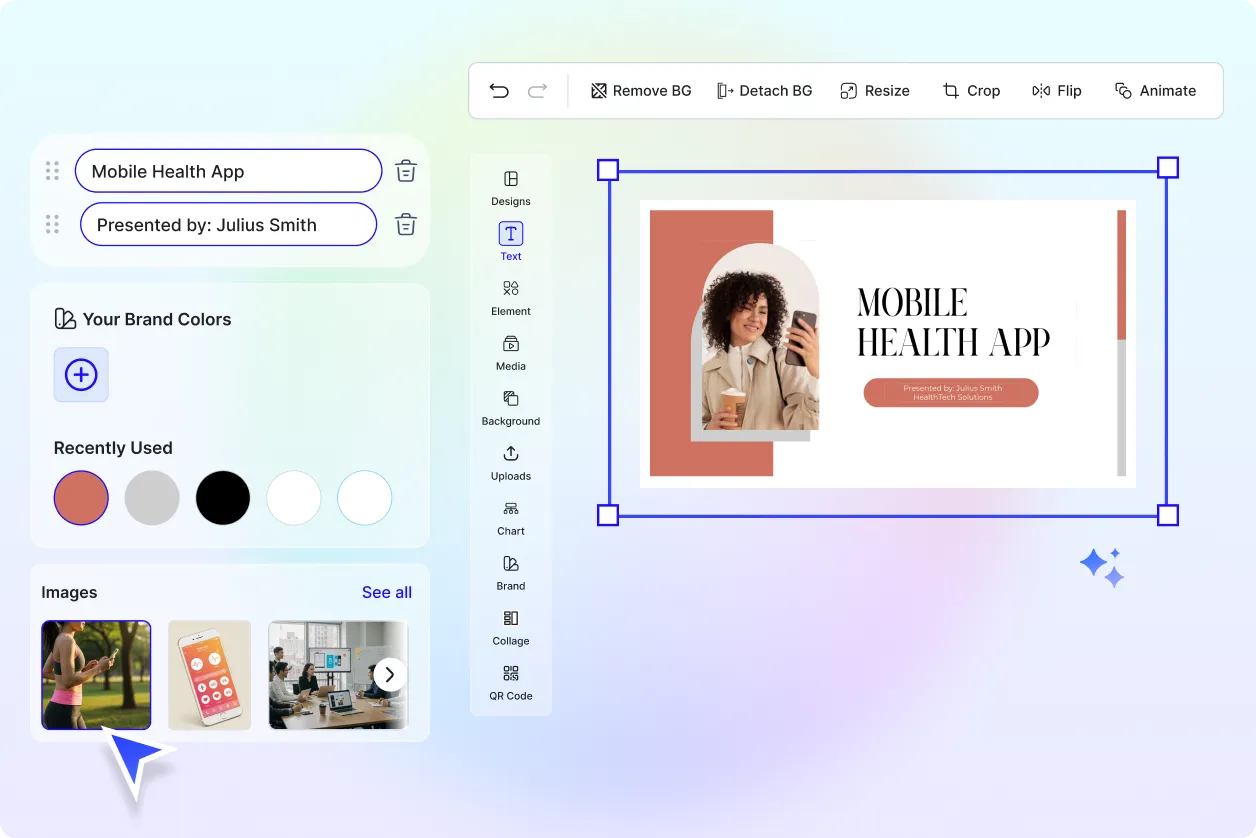Start Animate for the slide

(1156, 90)
